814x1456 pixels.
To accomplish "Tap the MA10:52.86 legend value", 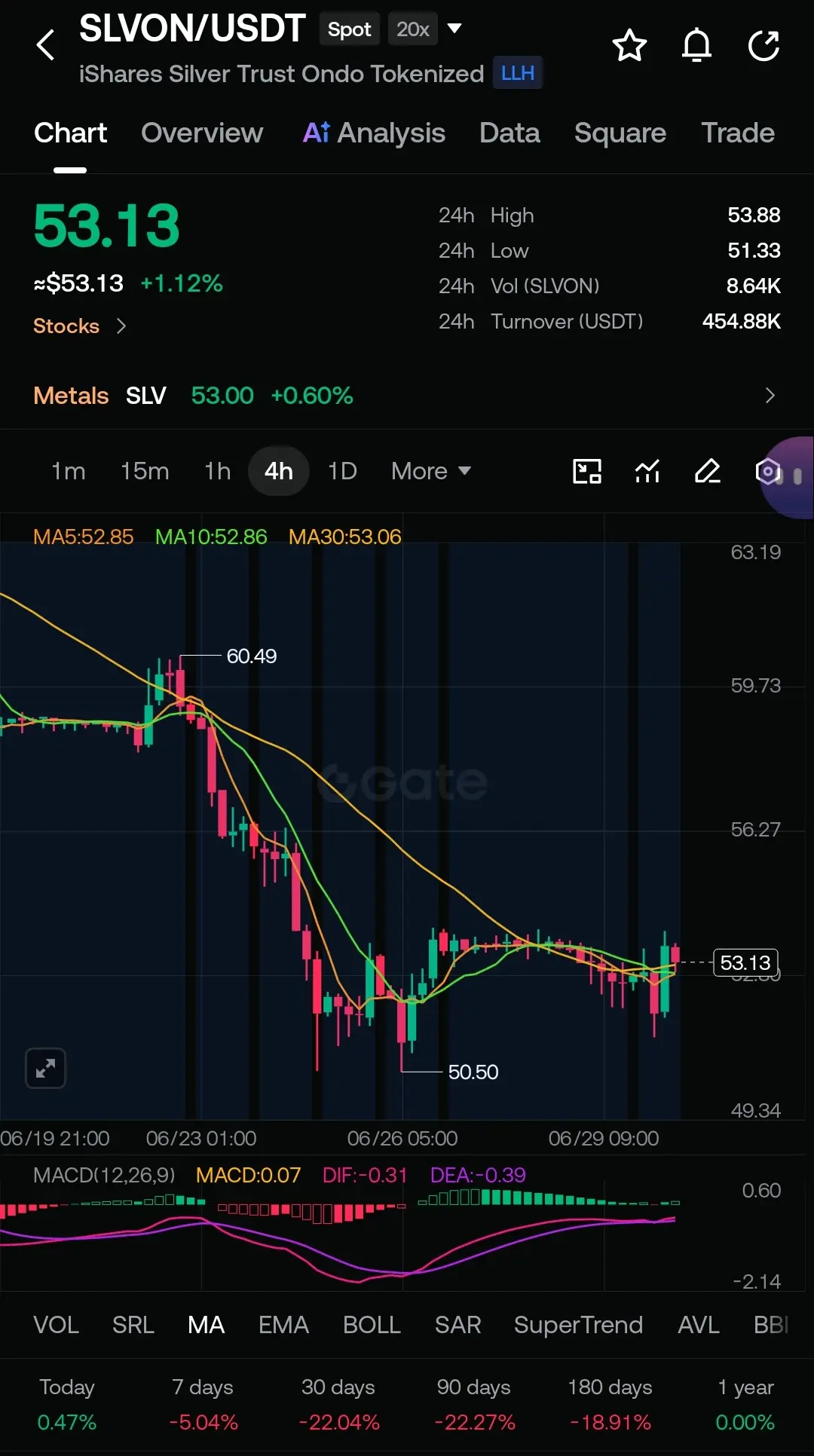I will (x=211, y=537).
